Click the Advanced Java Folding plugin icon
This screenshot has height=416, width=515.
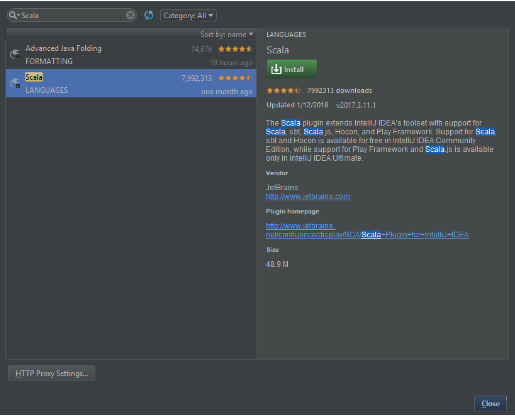click(x=15, y=54)
